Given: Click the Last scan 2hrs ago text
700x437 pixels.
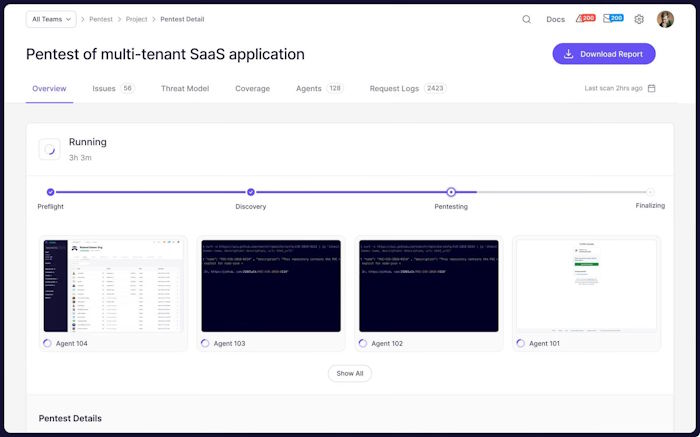Looking at the screenshot, I should click(613, 88).
